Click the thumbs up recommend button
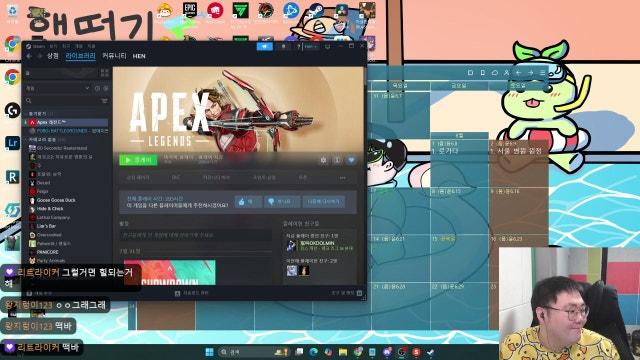Screen dimensions: 640x360 (x=248, y=202)
